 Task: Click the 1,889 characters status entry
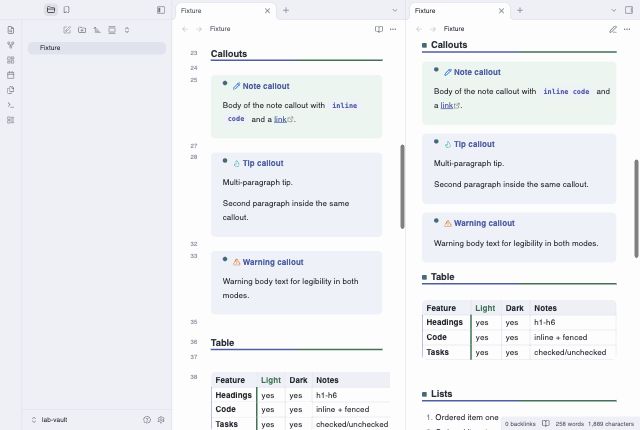click(611, 424)
